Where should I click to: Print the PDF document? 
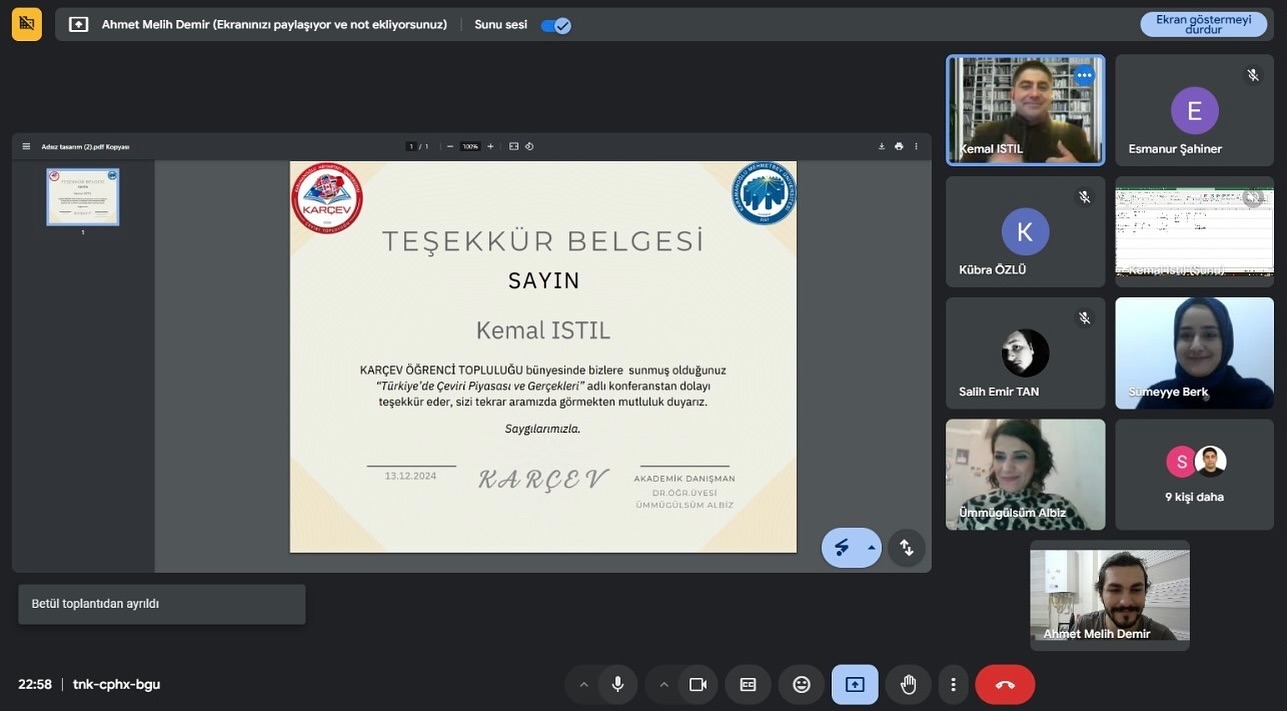coord(899,146)
